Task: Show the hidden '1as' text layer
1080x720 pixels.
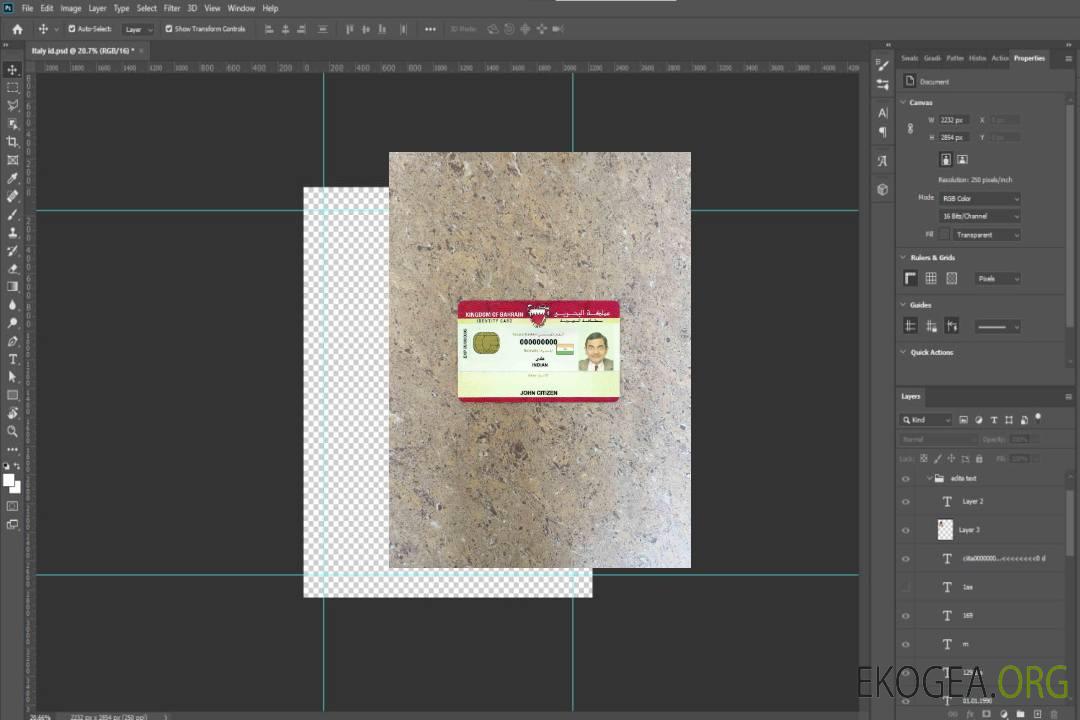Action: [x=906, y=587]
